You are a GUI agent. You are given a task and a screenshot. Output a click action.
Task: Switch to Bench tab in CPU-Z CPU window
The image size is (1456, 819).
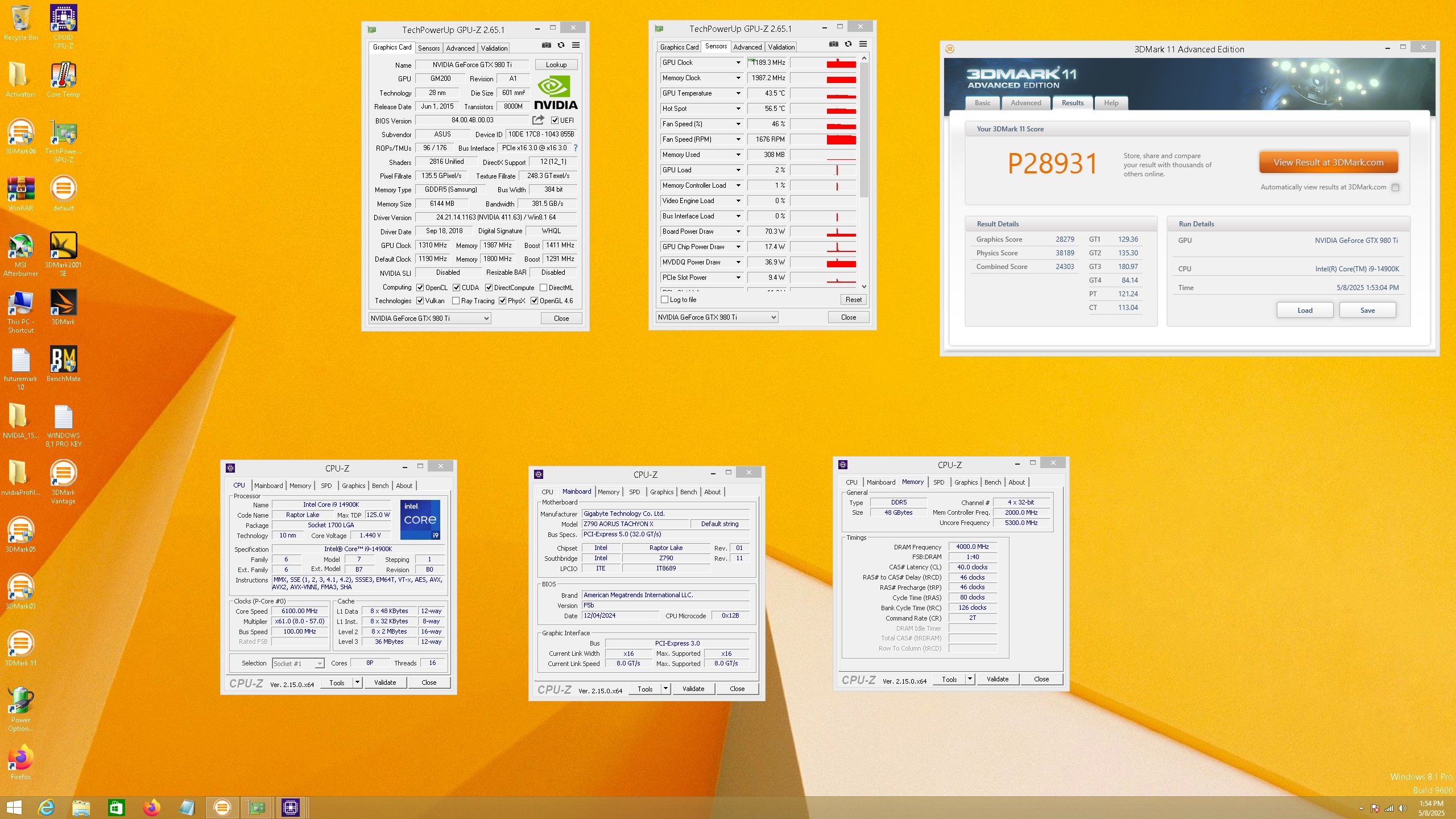(380, 486)
